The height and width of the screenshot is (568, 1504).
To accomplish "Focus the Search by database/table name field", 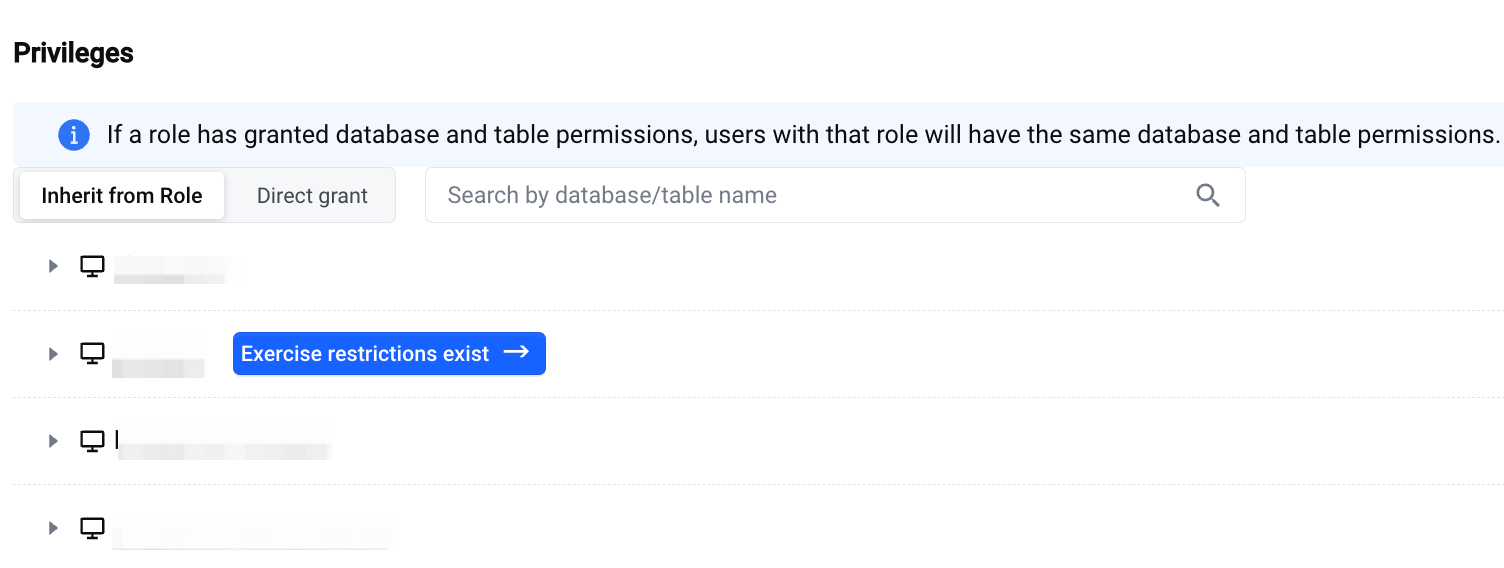I will coord(835,195).
